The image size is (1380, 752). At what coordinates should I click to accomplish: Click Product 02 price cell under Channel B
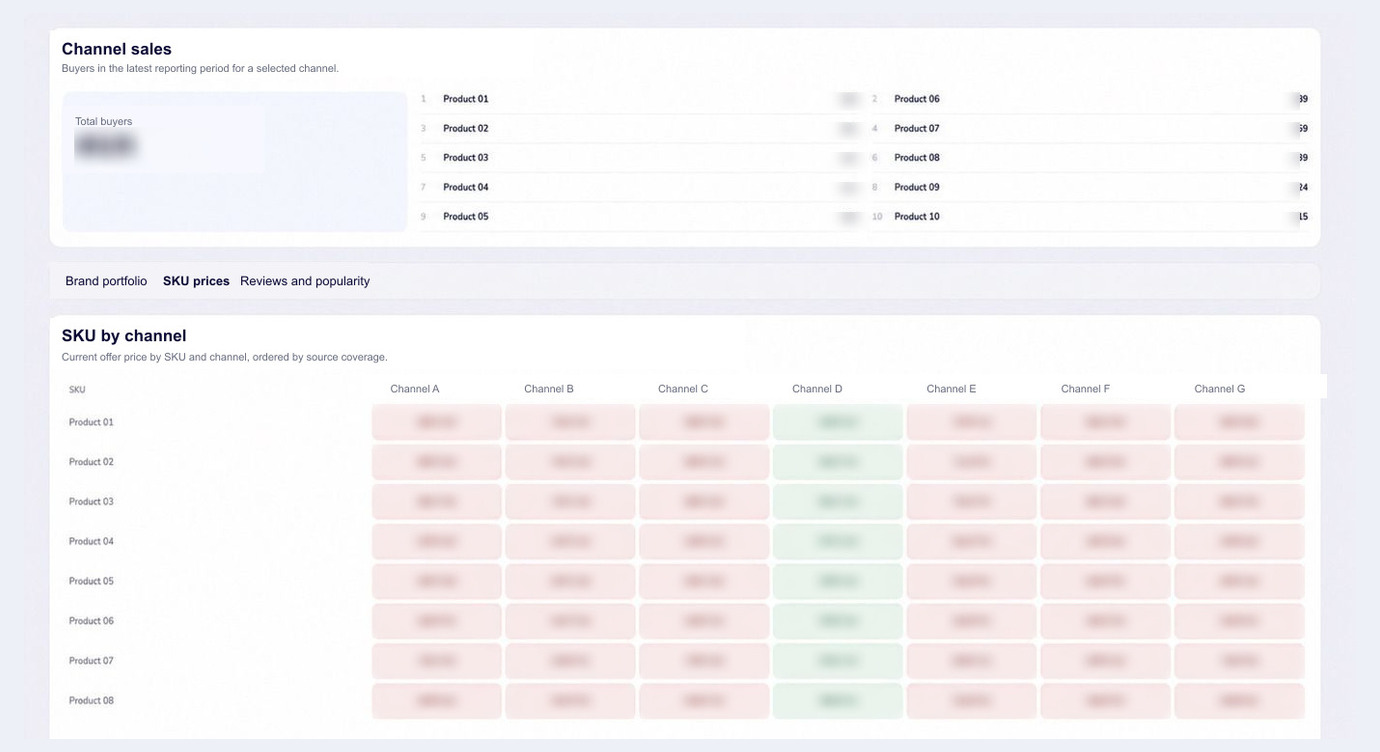click(570, 462)
